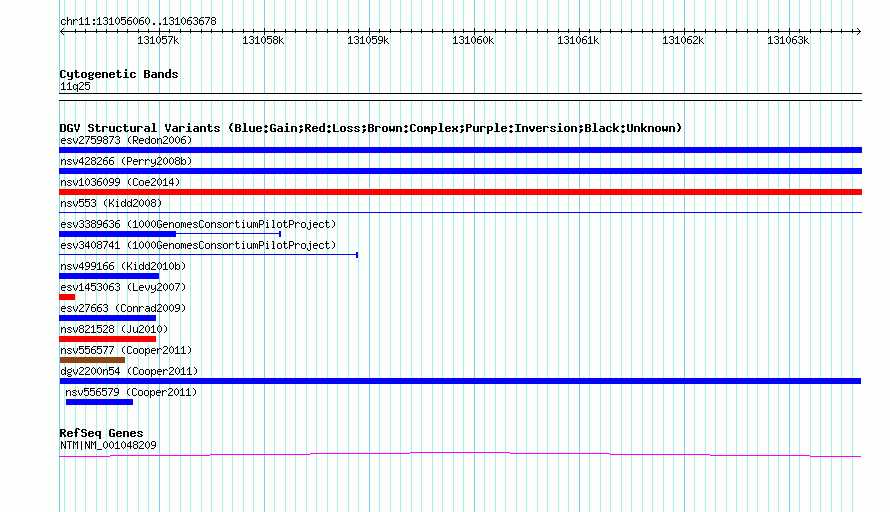
Task: Click esv27663 (Conrad2009) label
Action: pyautogui.click(x=123, y=308)
